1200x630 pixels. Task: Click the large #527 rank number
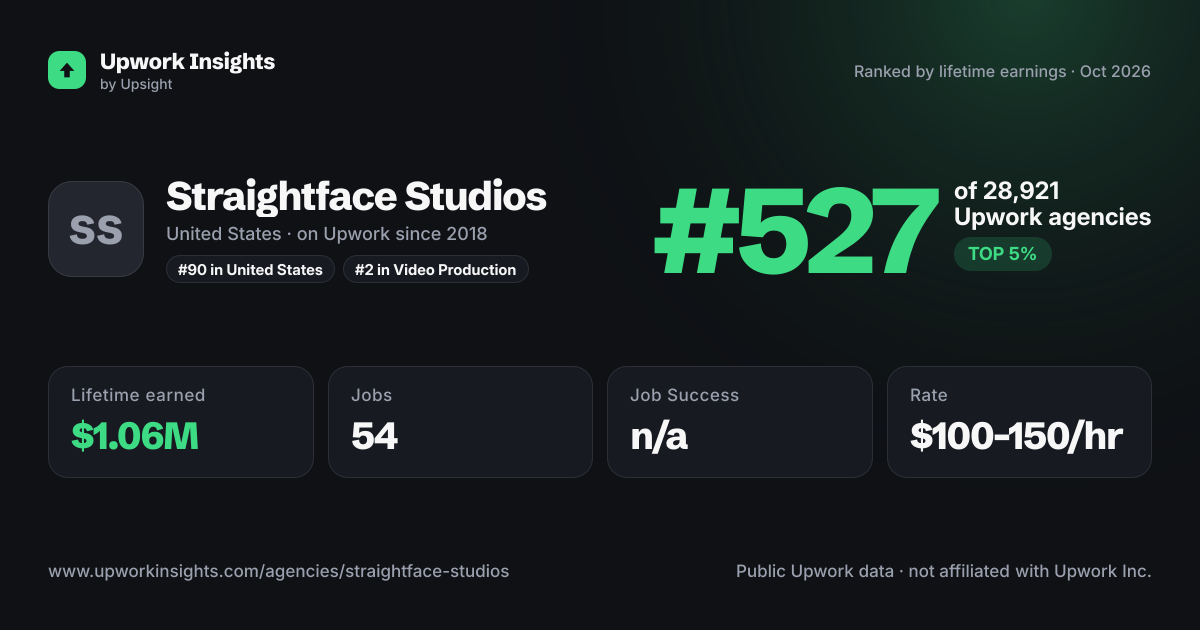coord(797,231)
